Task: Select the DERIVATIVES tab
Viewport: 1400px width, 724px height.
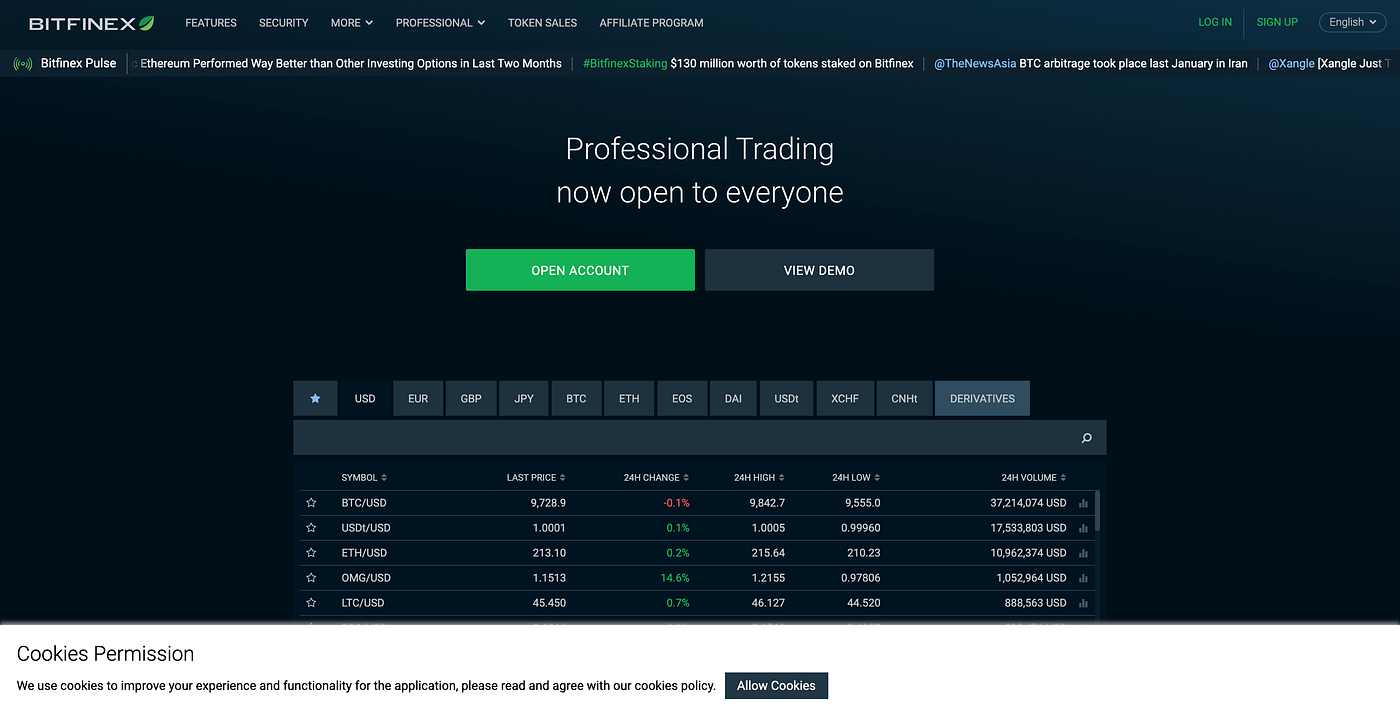Action: [x=982, y=398]
